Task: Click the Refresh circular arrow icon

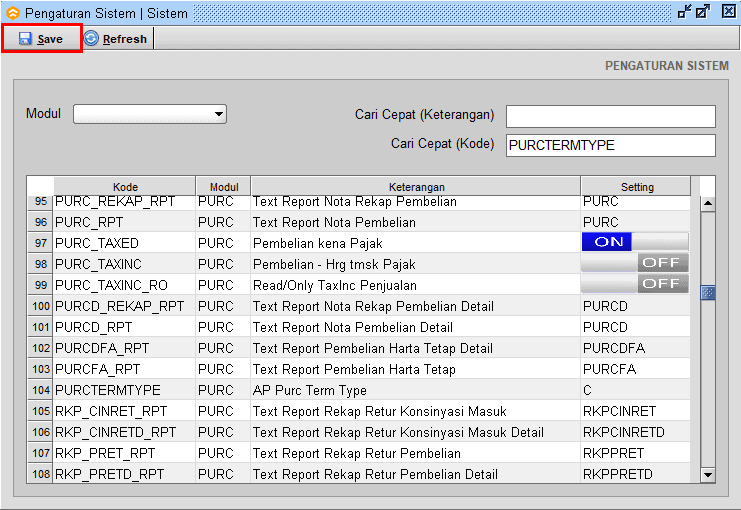Action: (91, 38)
